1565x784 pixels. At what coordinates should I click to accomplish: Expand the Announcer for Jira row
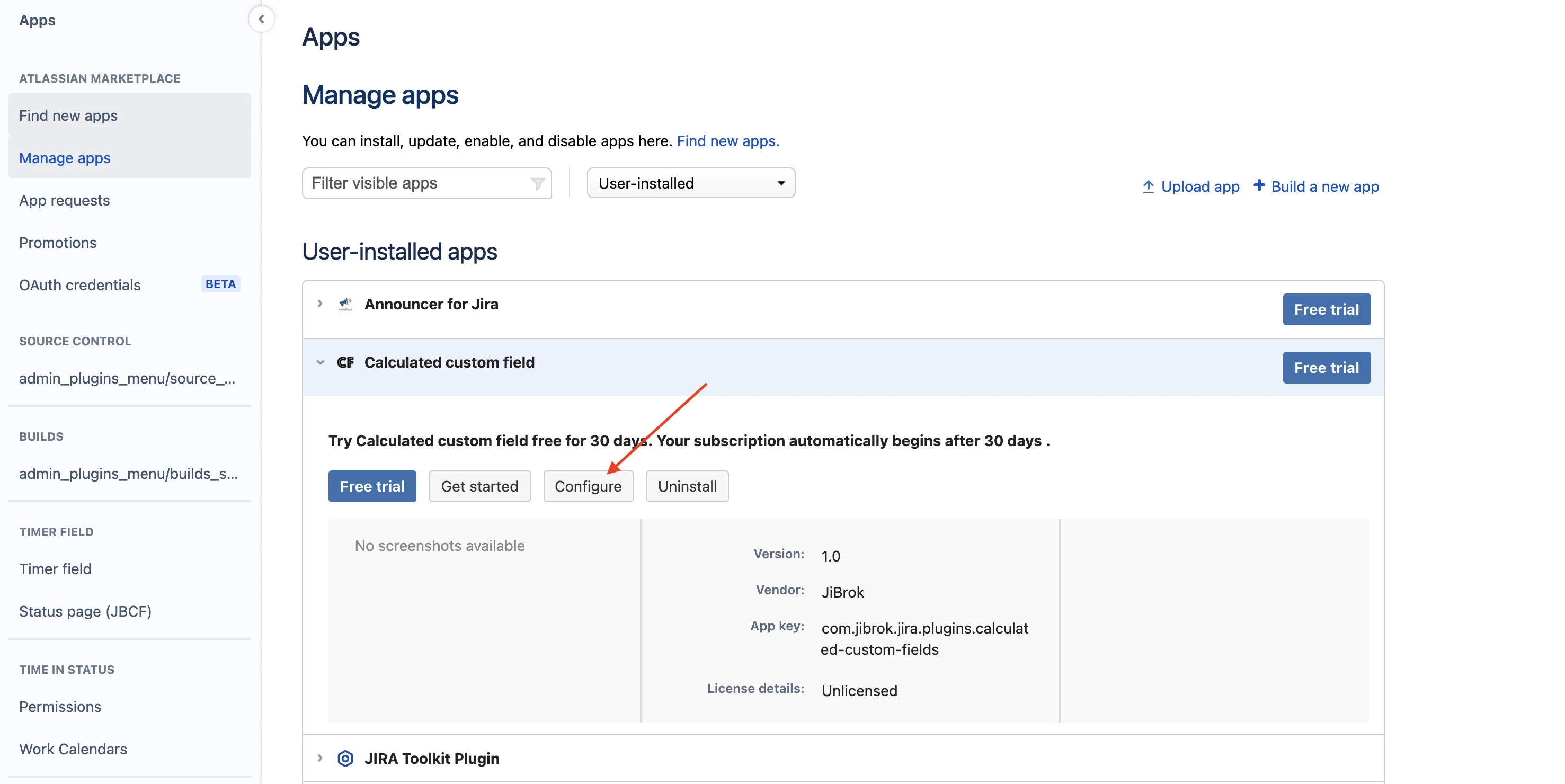pos(319,304)
